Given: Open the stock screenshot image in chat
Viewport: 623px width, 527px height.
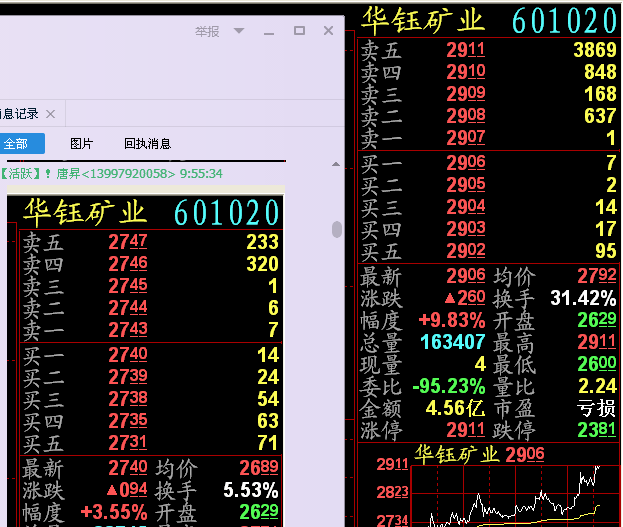Looking at the screenshot, I should click(x=145, y=361).
